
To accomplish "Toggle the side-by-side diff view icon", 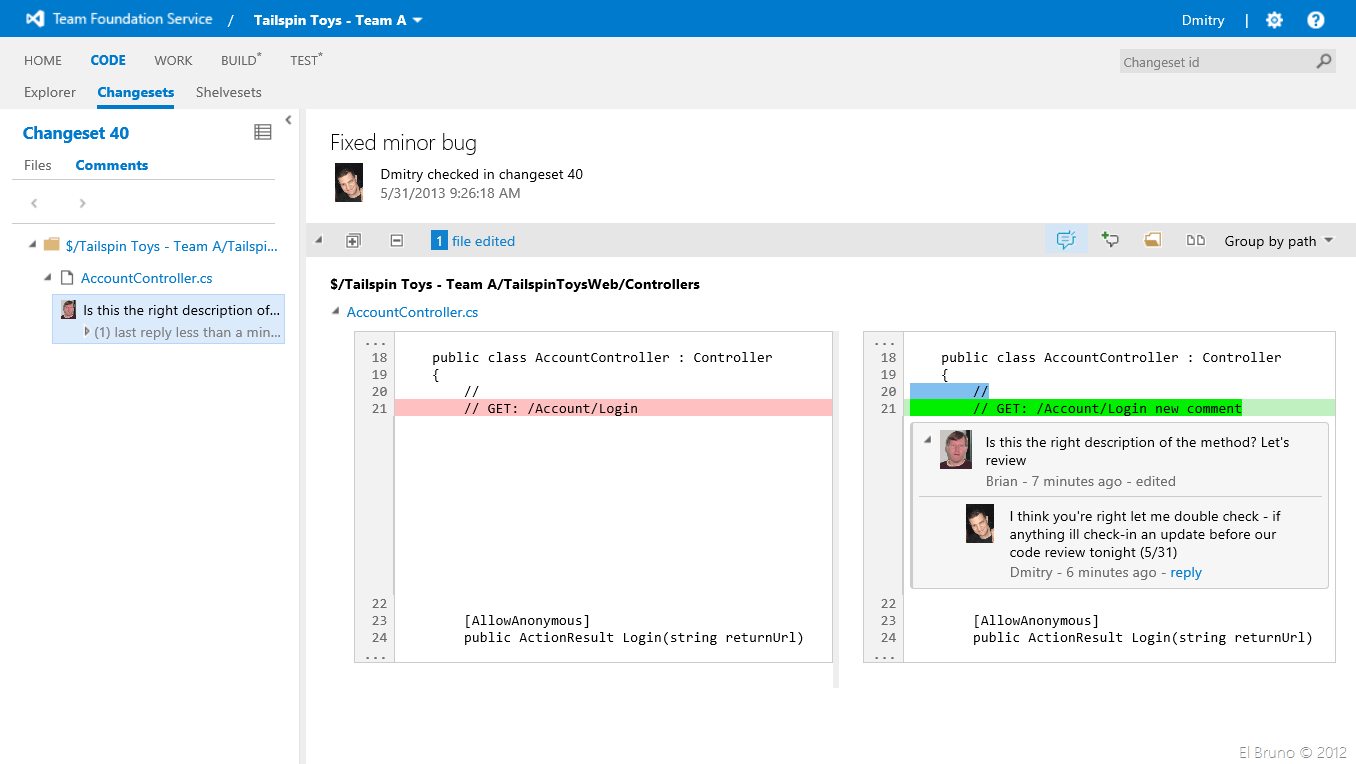I will point(1195,240).
